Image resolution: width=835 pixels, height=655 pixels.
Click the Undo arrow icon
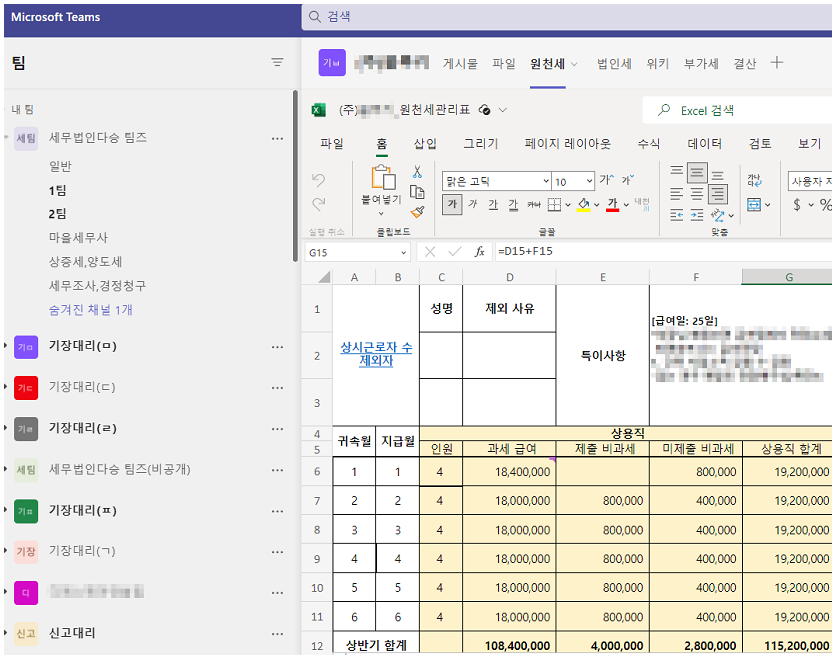pyautogui.click(x=318, y=180)
